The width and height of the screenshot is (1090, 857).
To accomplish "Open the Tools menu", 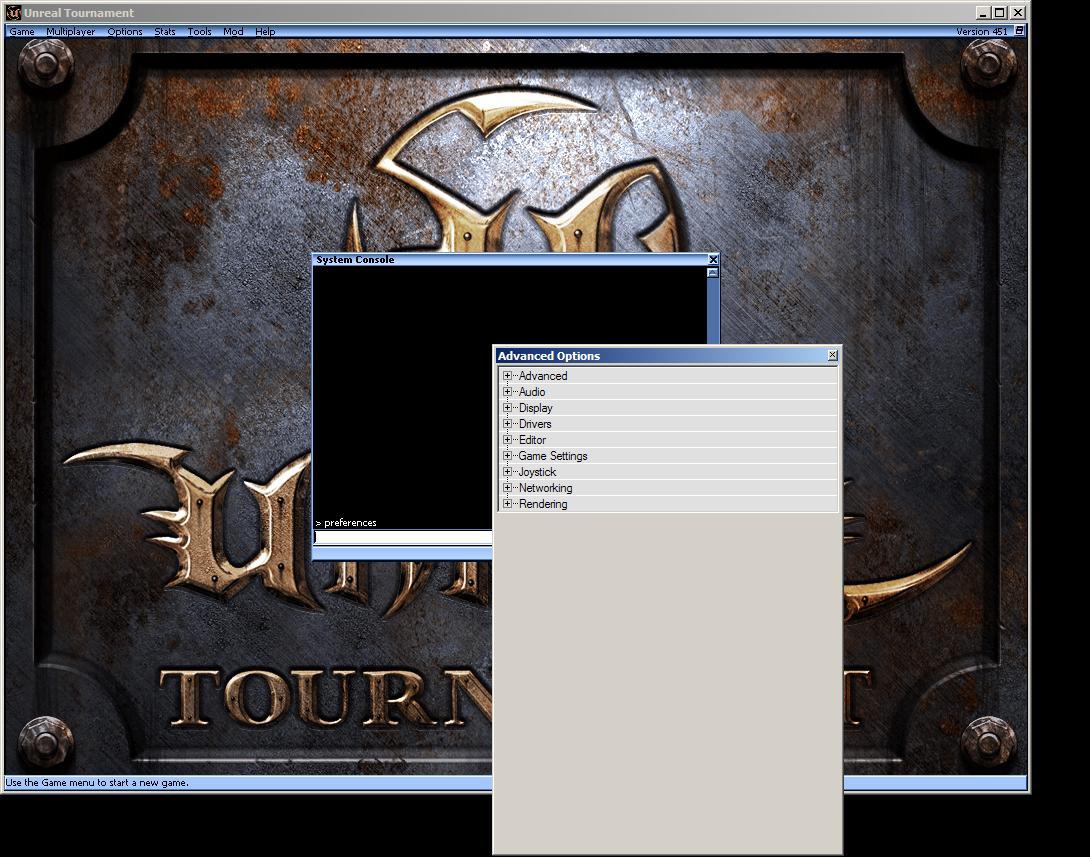I will [x=200, y=31].
